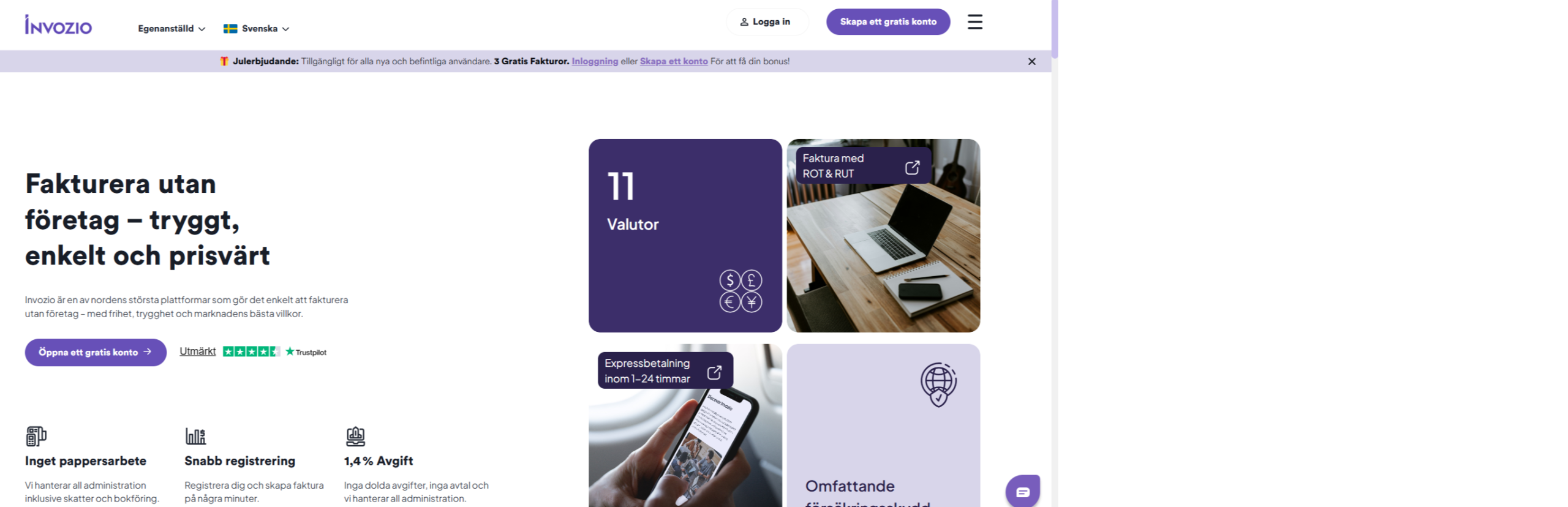Click the Logga in button

(767, 22)
